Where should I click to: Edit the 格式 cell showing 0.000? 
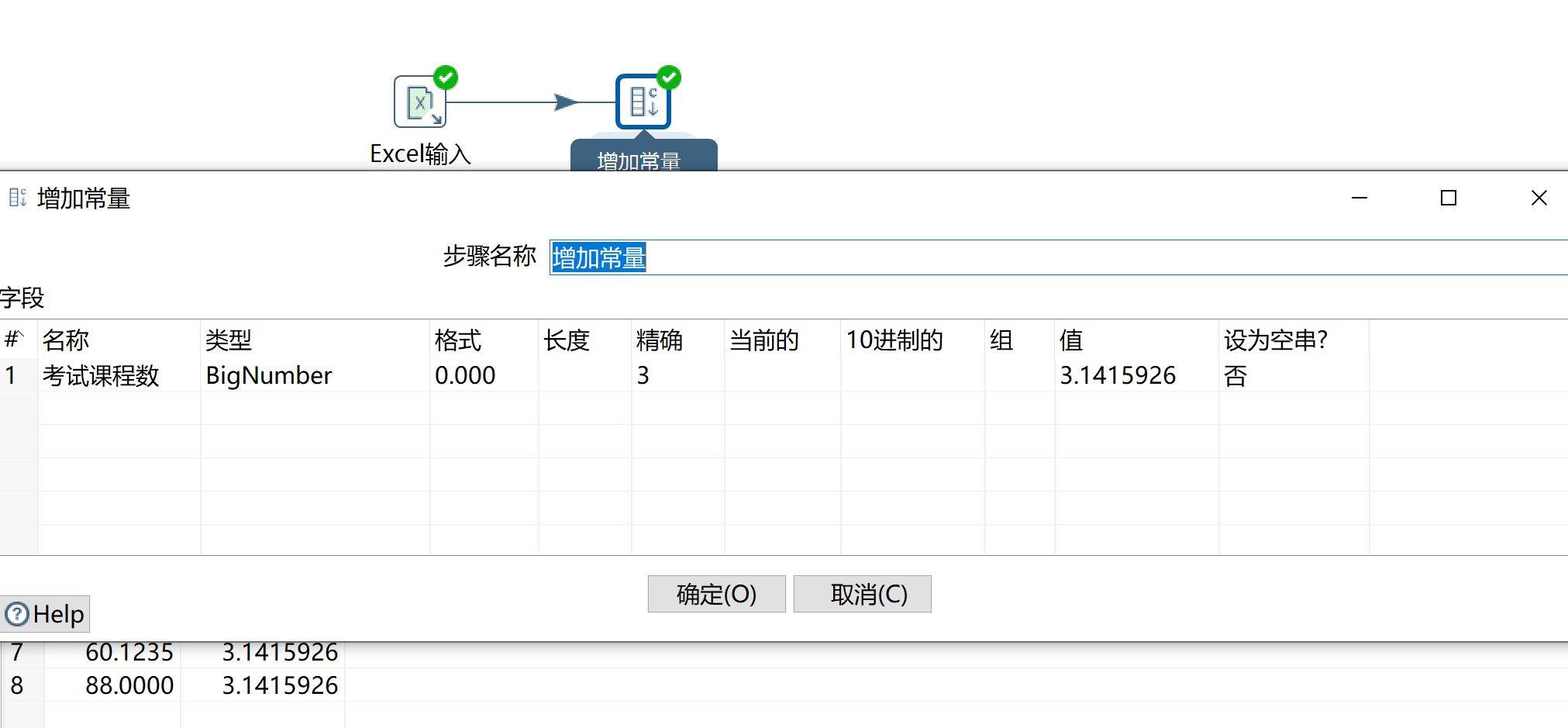(x=465, y=375)
